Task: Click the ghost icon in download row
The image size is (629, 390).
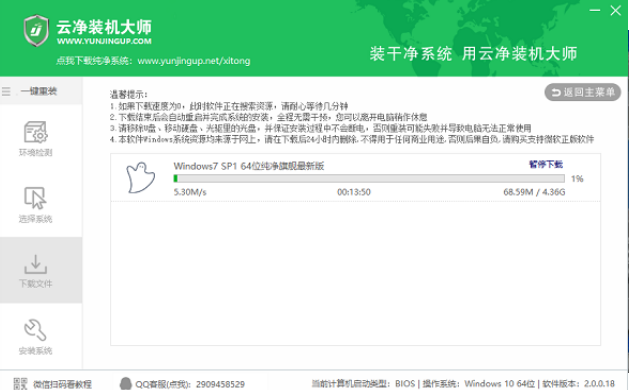Action: [x=140, y=177]
